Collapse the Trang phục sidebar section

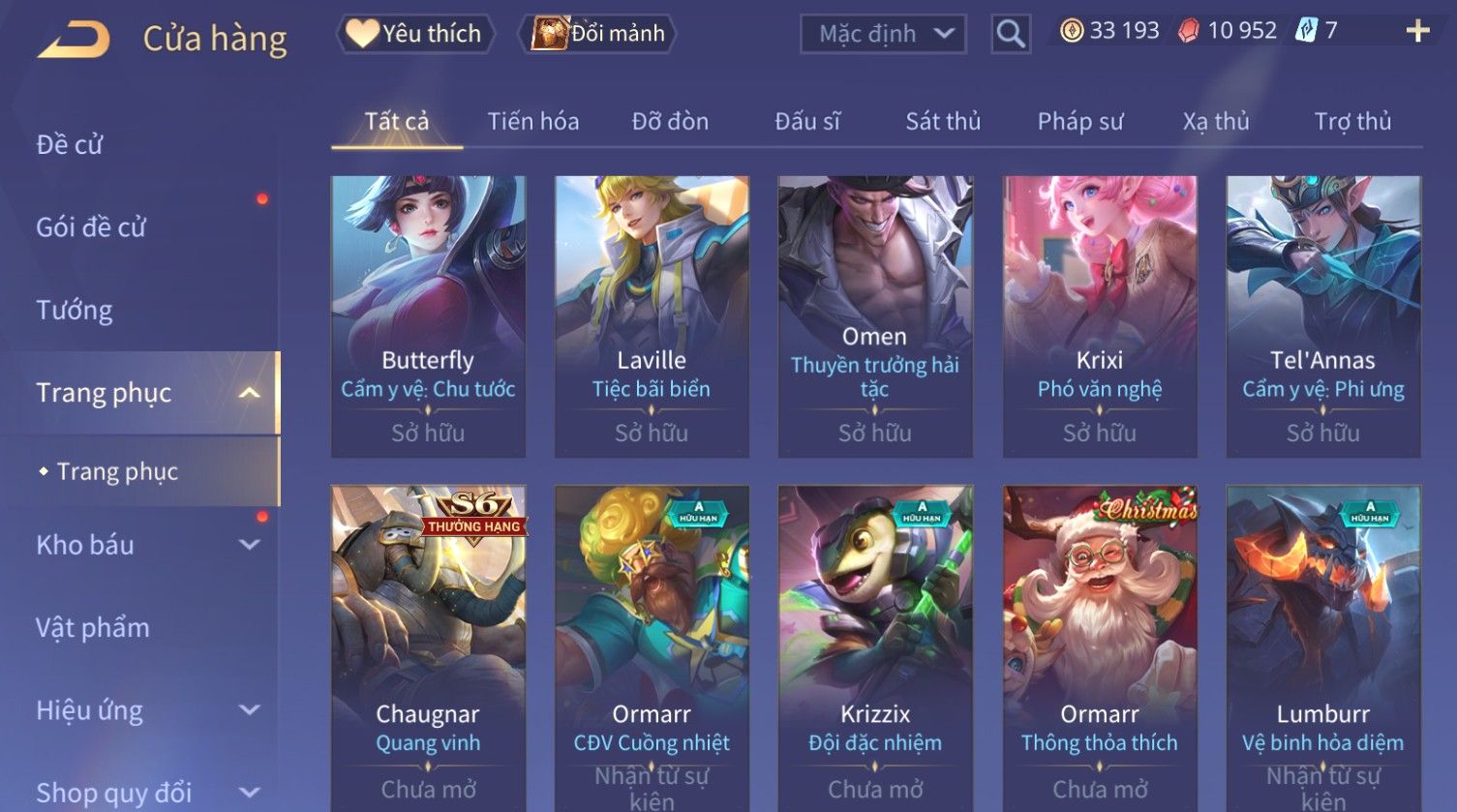[250, 393]
